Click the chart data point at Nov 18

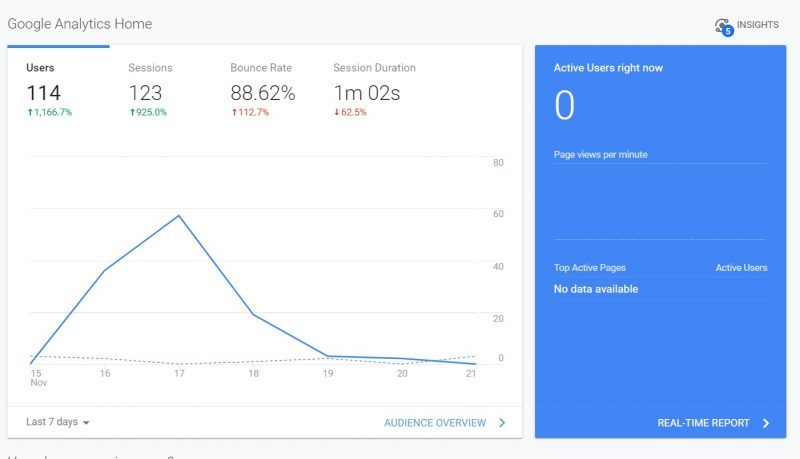(254, 315)
